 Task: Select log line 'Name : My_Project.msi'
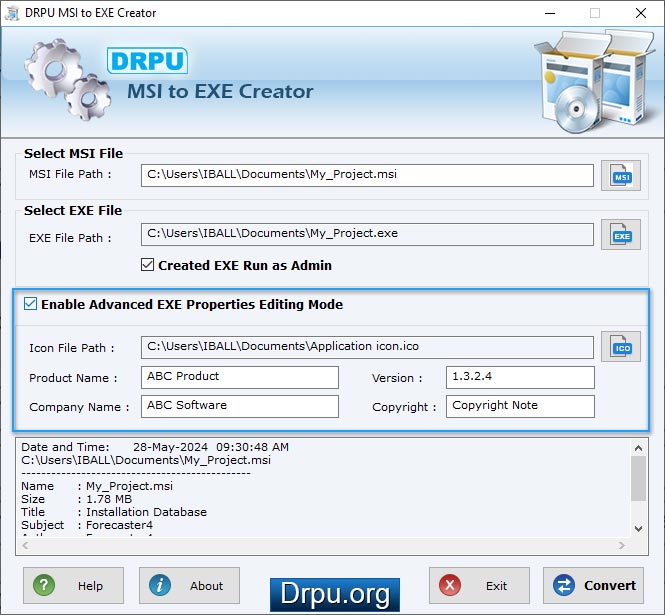point(97,486)
